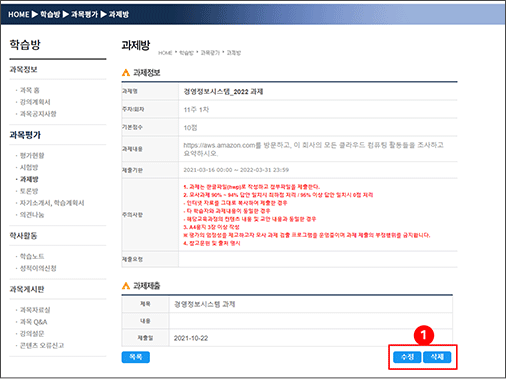
Task: Click HOME in small breadcrumb under 과제방 title
Action: (165, 53)
